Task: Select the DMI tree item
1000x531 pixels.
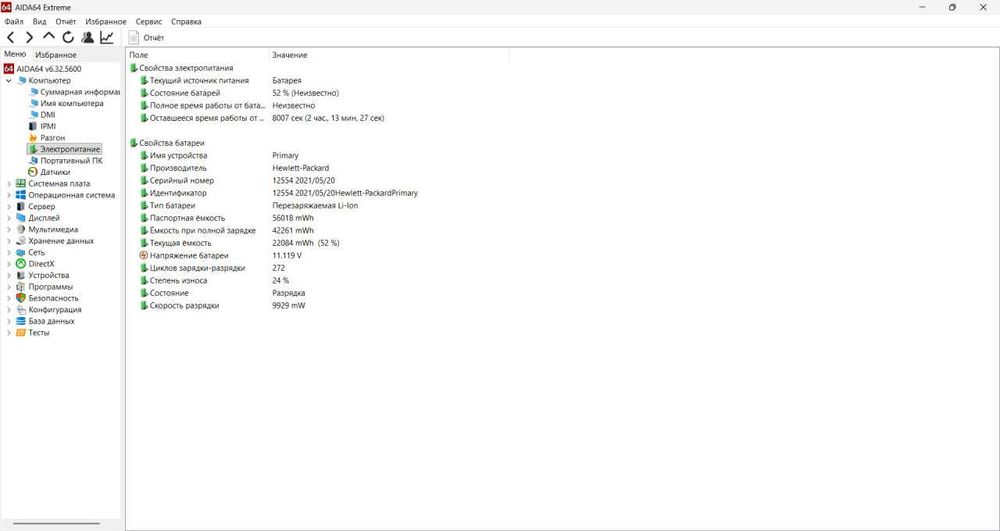Action: tap(42, 115)
